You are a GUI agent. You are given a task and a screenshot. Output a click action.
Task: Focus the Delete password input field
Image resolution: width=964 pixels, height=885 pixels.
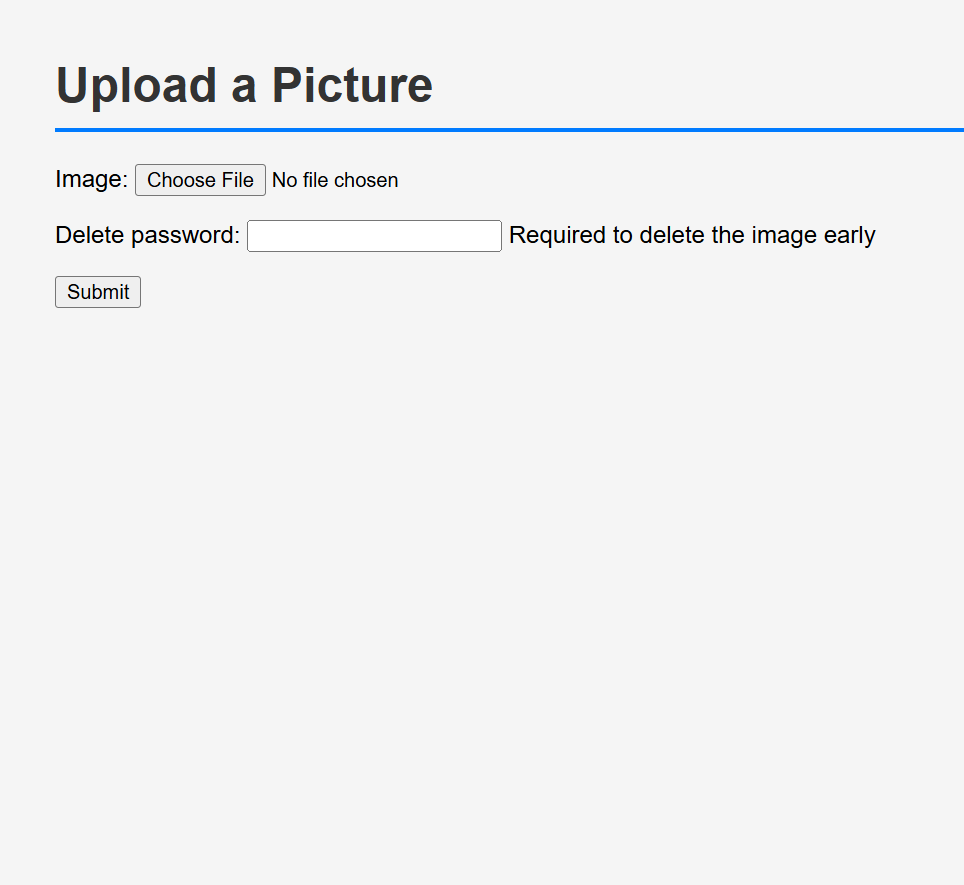[374, 236]
